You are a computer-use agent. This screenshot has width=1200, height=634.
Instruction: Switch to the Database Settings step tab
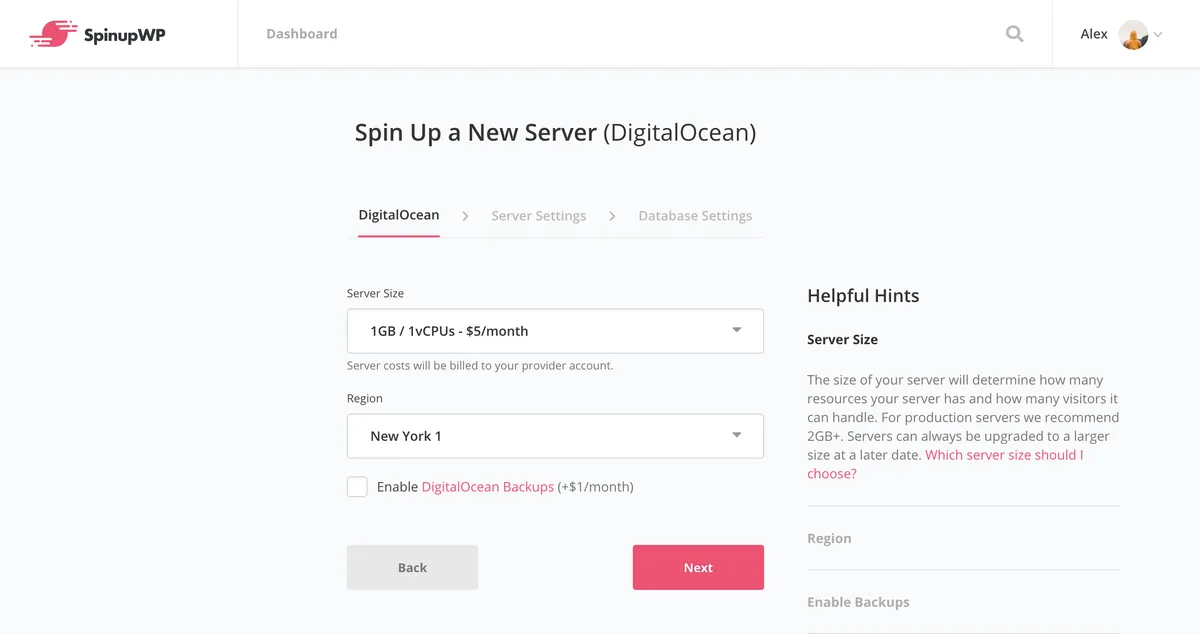tap(695, 216)
